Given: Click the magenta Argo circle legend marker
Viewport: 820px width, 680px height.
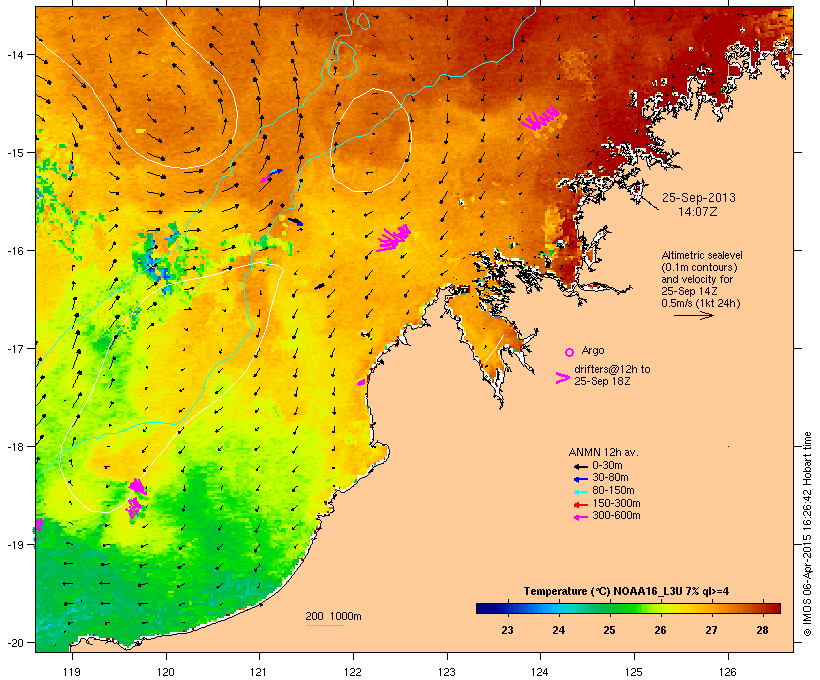Looking at the screenshot, I should [x=570, y=352].
